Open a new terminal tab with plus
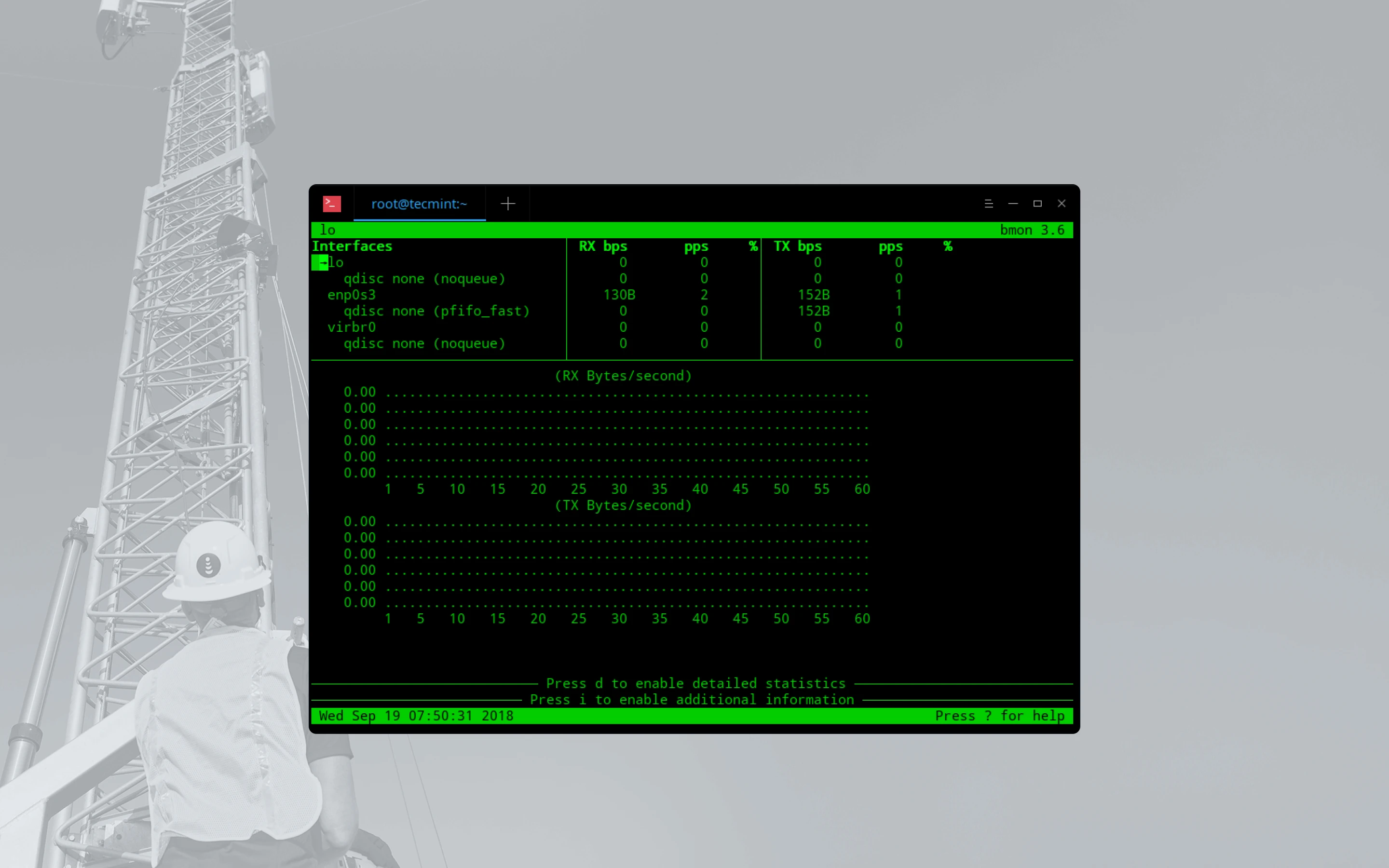 click(507, 204)
